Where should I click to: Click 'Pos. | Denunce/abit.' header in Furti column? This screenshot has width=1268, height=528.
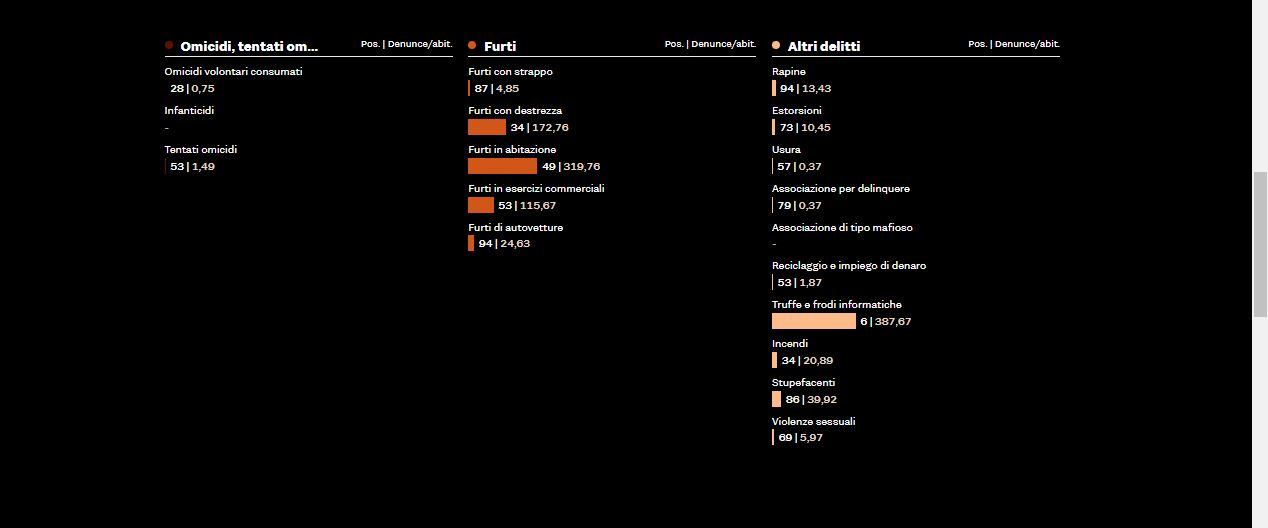click(x=709, y=44)
